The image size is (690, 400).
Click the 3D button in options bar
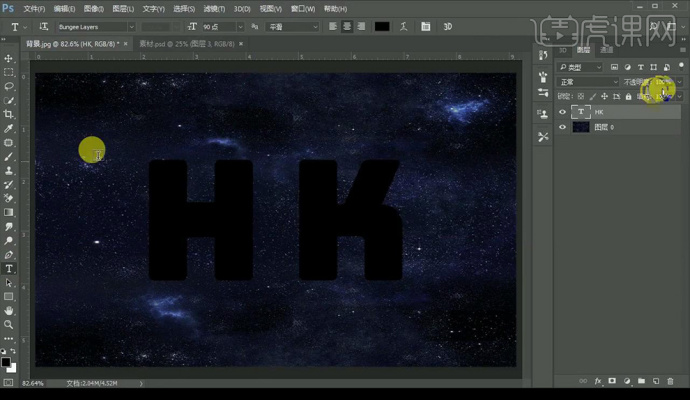point(447,26)
